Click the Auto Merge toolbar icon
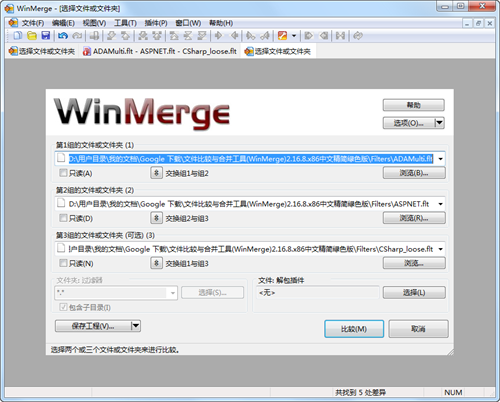500x402 pixels. (x=340, y=35)
